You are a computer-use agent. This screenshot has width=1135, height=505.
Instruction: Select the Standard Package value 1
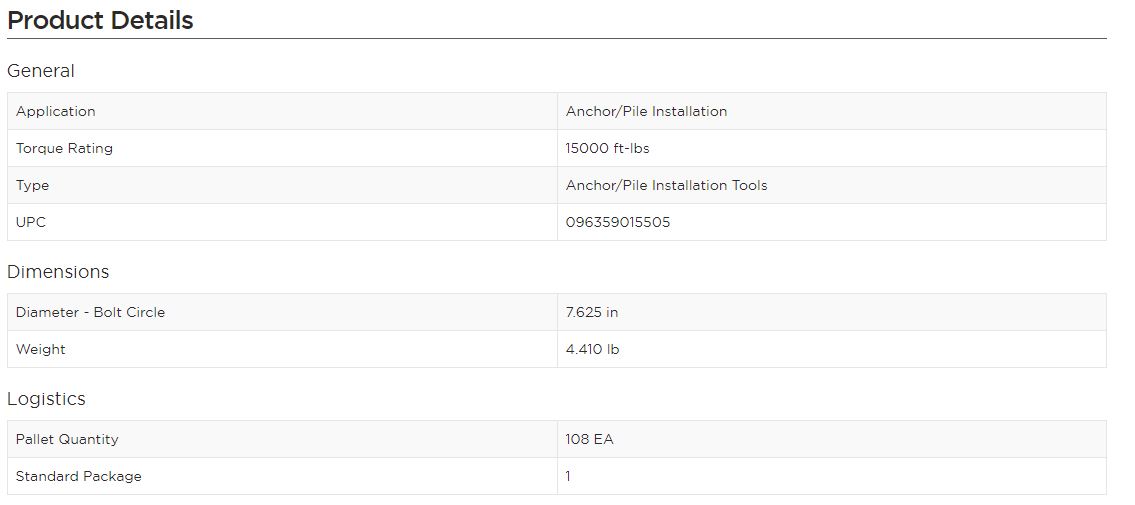pyautogui.click(x=568, y=476)
